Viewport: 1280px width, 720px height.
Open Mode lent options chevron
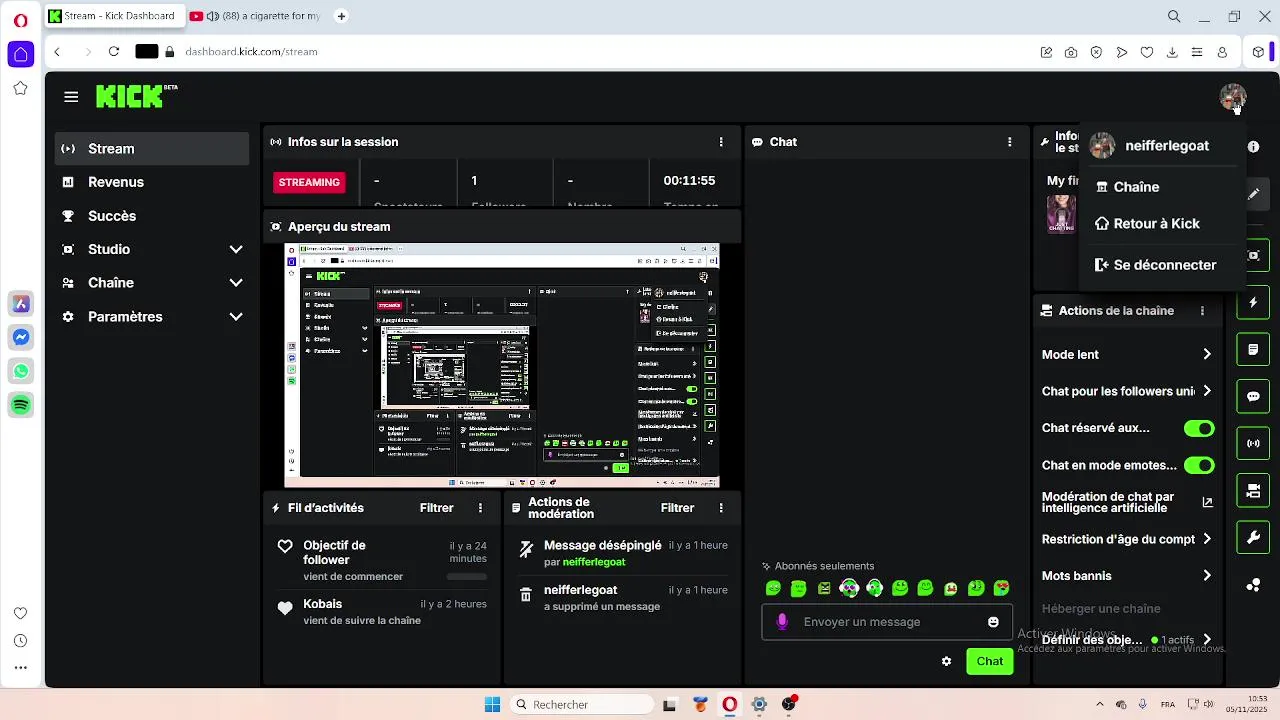(x=1207, y=354)
